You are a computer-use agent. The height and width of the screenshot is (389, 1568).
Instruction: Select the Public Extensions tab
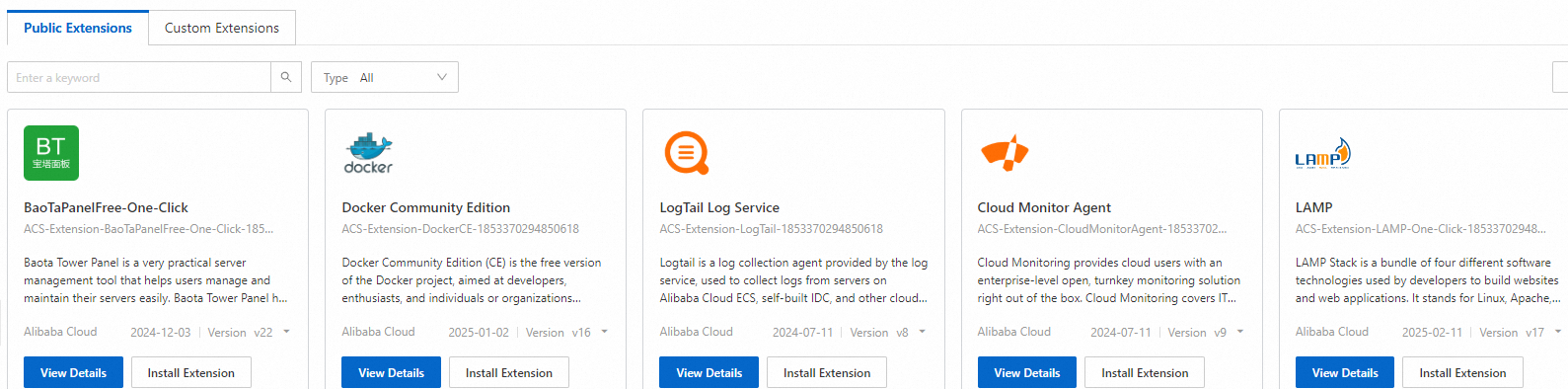point(78,28)
